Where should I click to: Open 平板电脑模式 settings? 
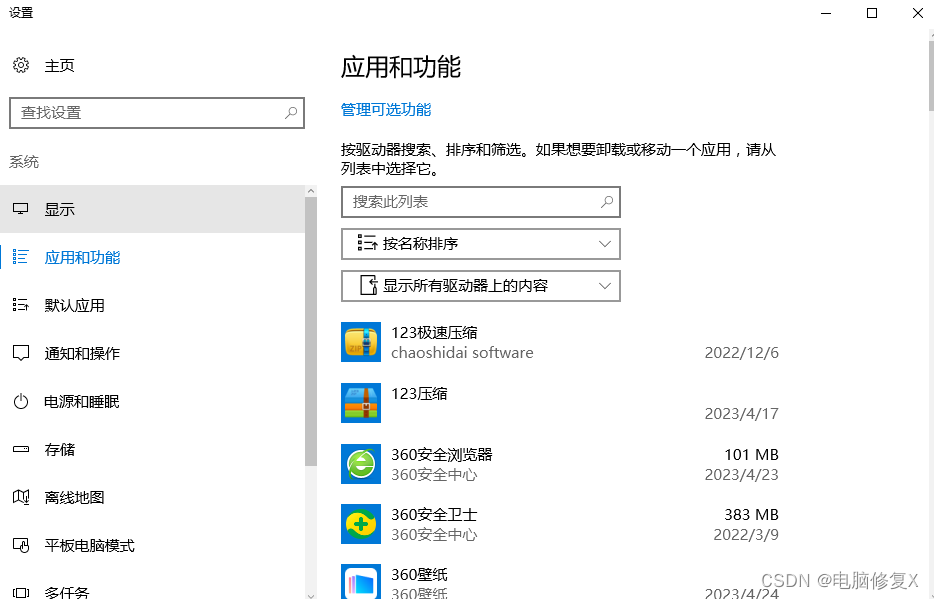(x=152, y=545)
